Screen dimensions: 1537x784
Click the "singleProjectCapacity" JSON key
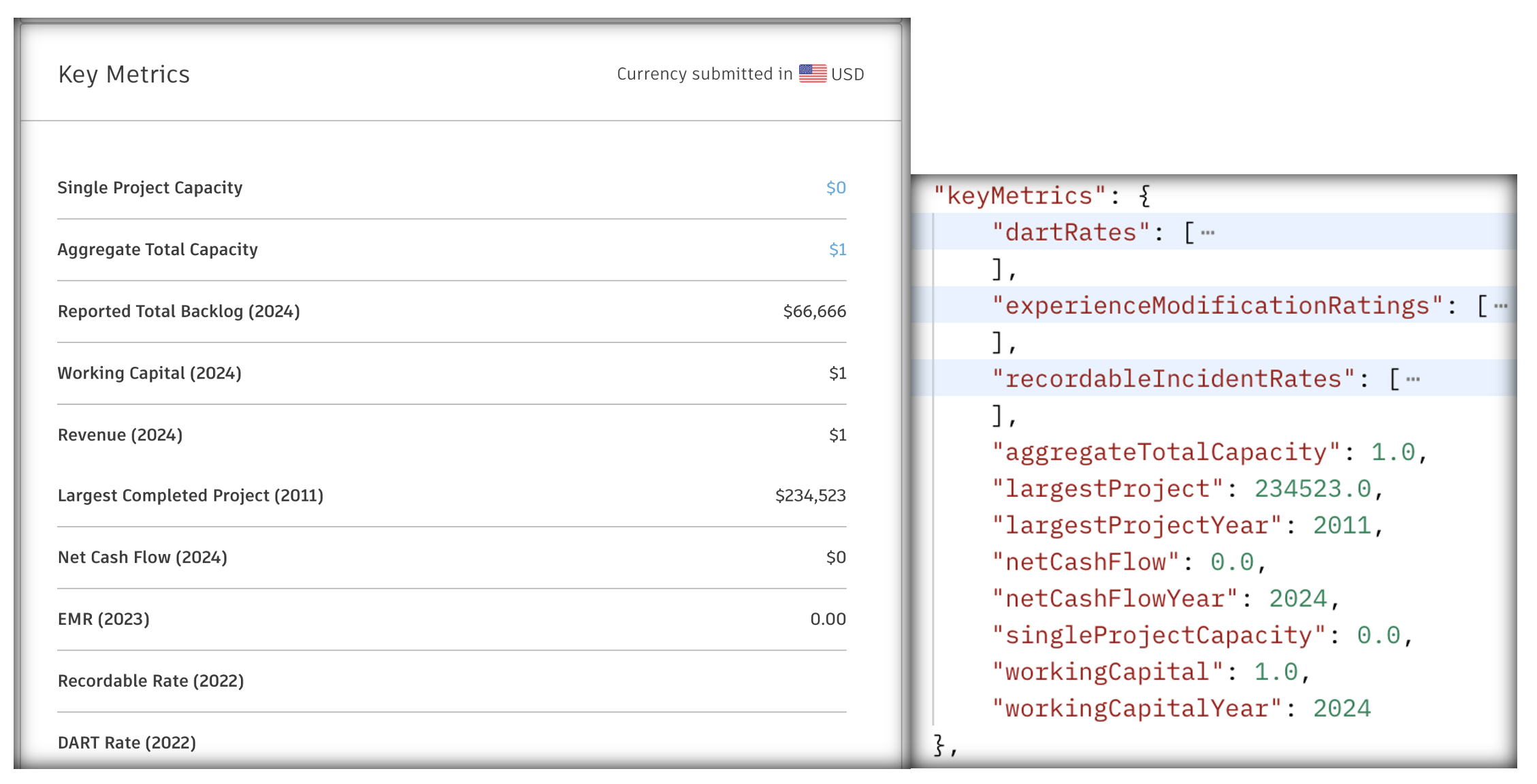(x=1159, y=636)
